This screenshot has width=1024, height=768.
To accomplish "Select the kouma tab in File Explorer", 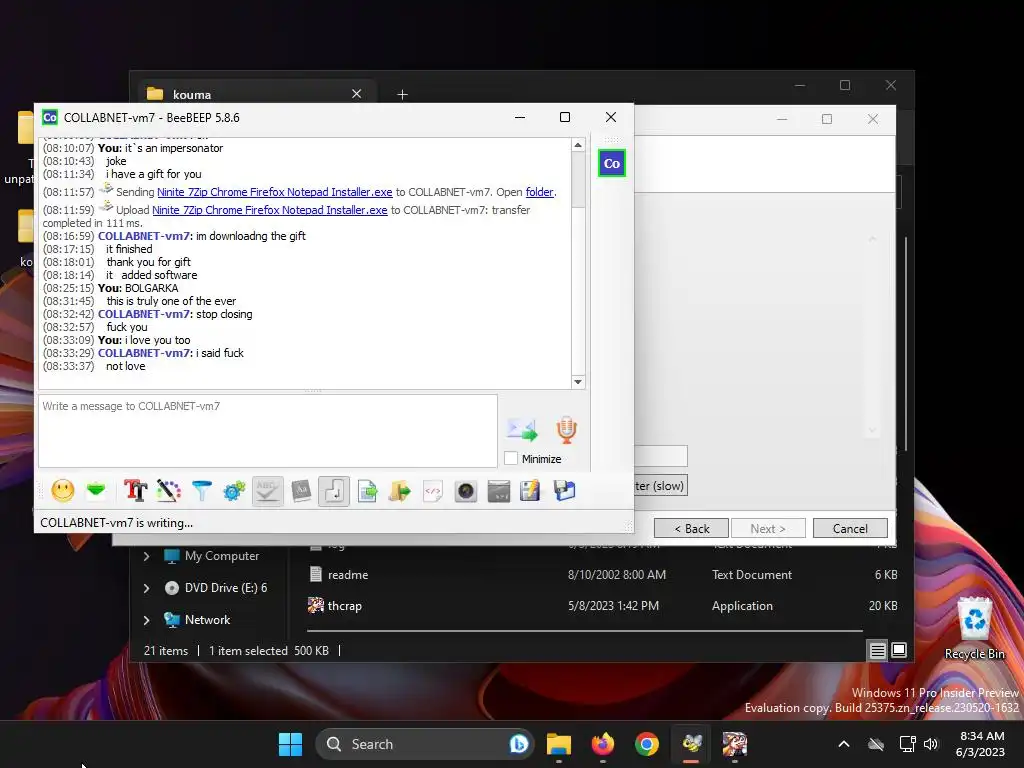I will [x=255, y=94].
